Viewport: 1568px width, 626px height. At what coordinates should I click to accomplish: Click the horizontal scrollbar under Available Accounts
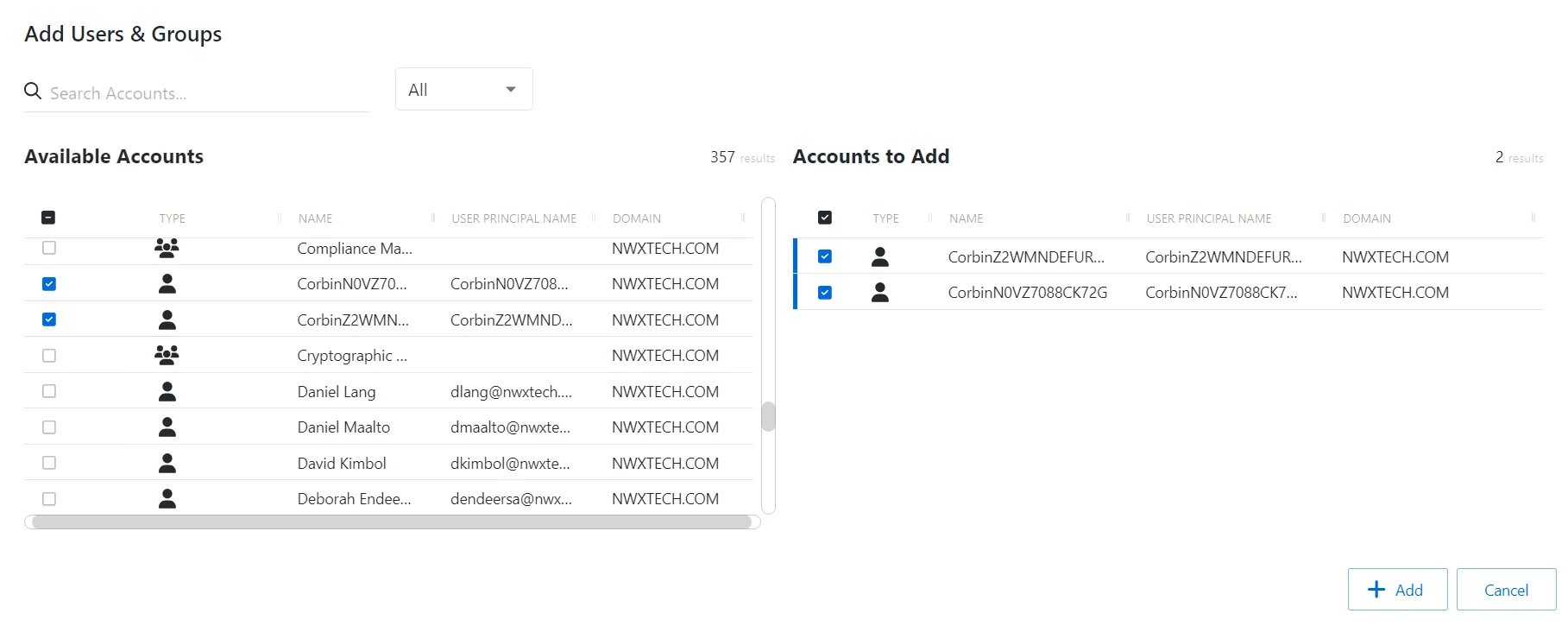point(392,522)
